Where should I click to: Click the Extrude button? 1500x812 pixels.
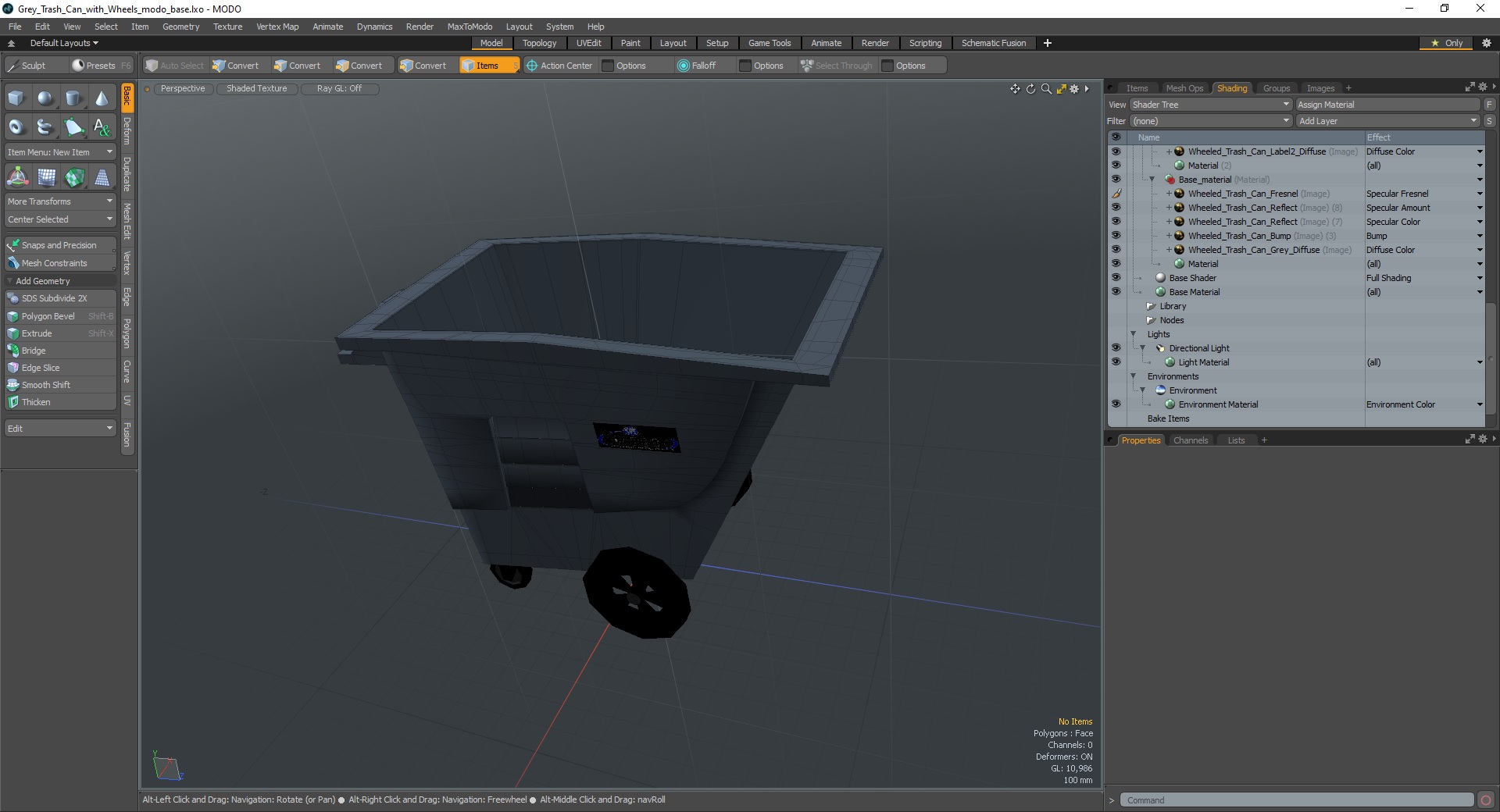60,333
